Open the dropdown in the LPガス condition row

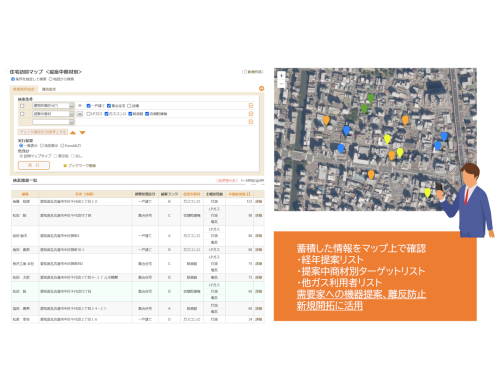coord(71,114)
